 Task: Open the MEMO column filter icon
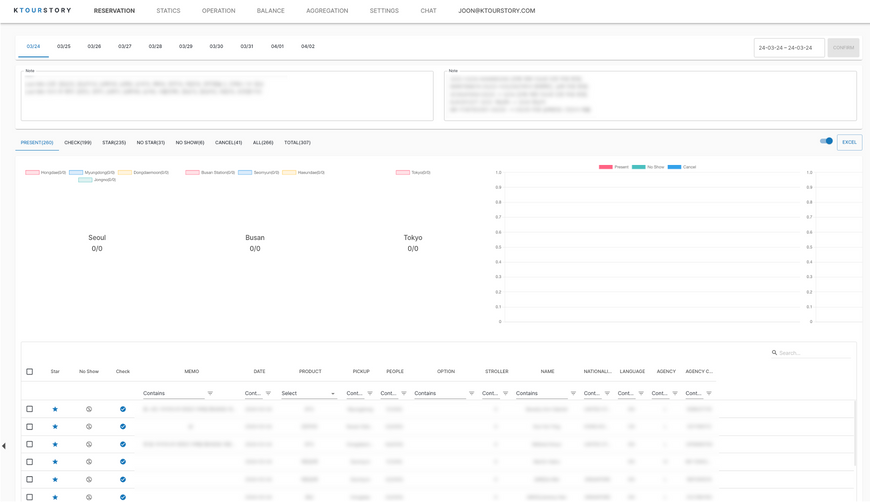[x=210, y=393]
